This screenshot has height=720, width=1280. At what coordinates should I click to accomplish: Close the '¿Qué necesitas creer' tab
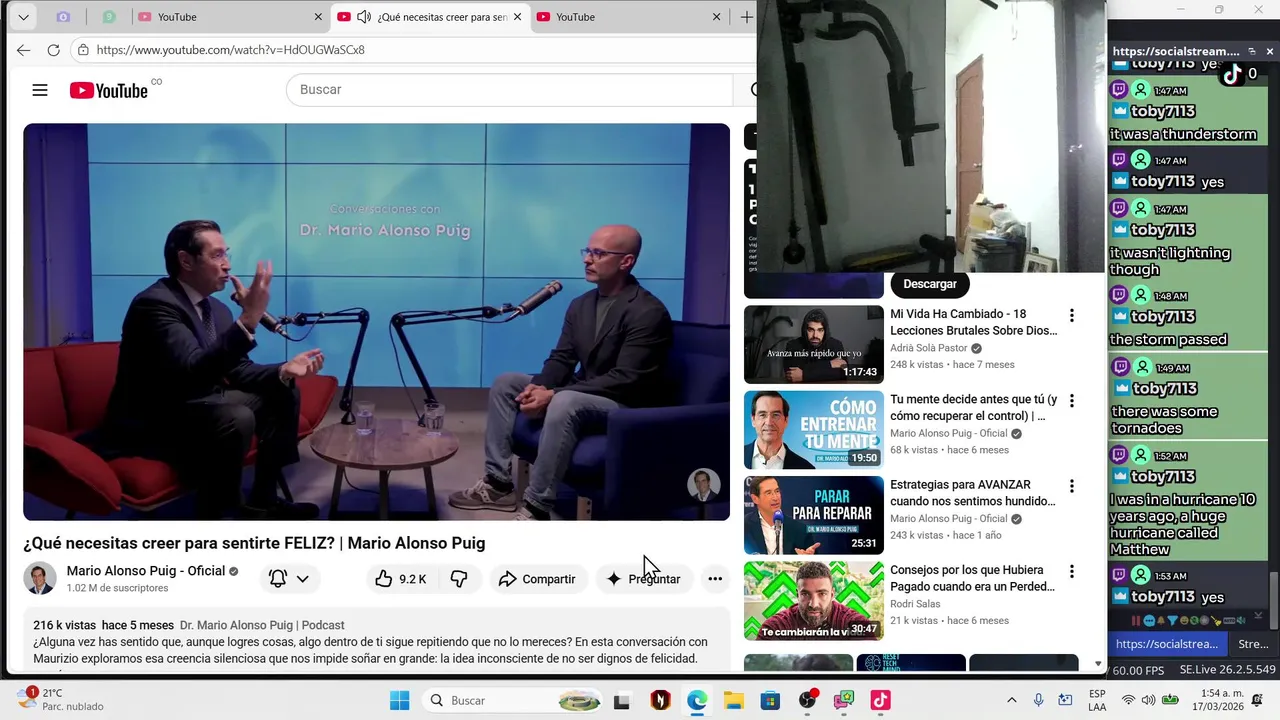517,17
